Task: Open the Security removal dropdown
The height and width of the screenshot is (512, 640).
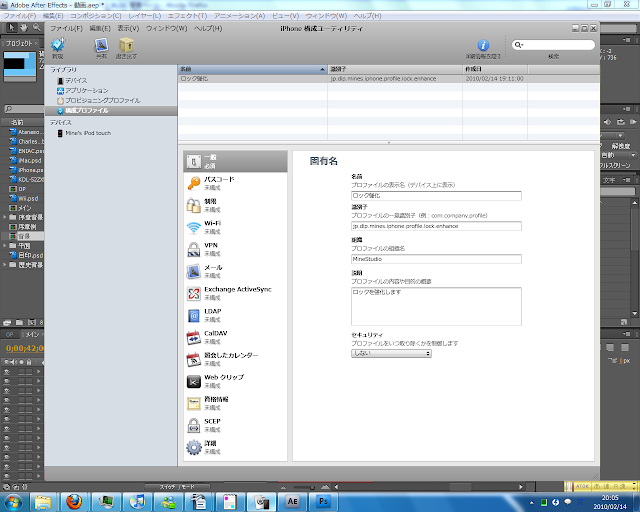Action: pos(391,353)
